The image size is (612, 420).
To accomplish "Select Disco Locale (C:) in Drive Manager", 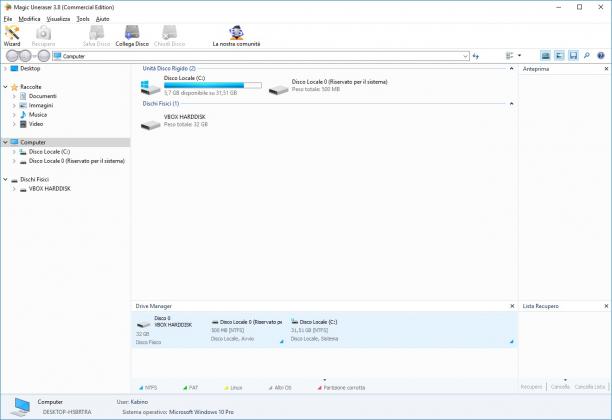I will (402, 330).
